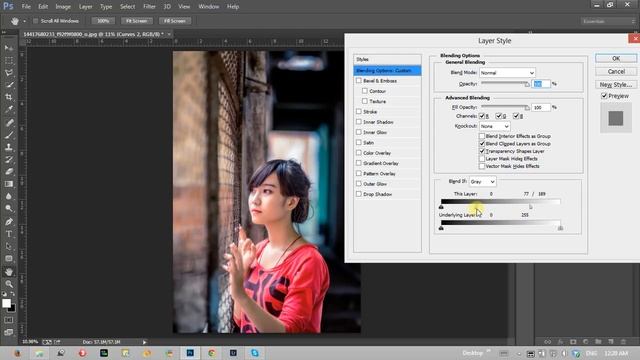
Task: Select the Horizontal Type tool
Action: tap(9, 234)
